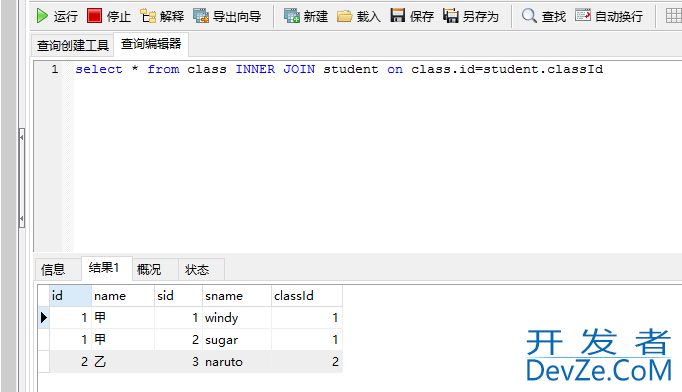Select the id column header
The width and height of the screenshot is (682, 392).
pyautogui.click(x=70, y=296)
